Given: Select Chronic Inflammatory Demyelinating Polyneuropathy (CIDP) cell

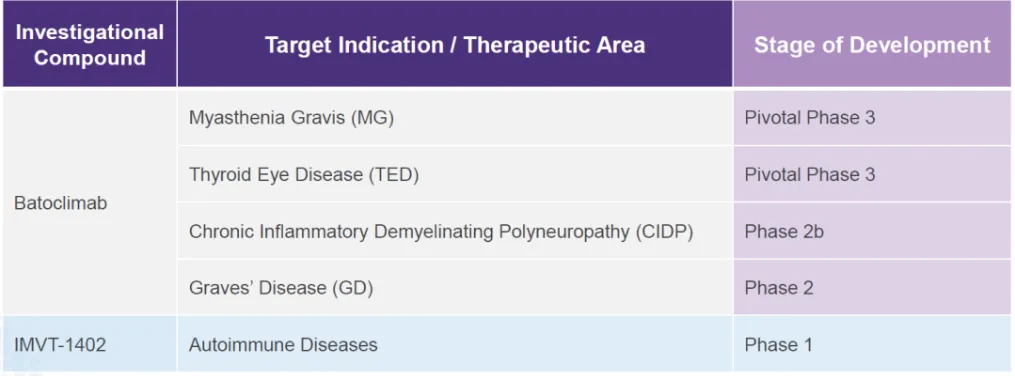Looking at the screenshot, I should pyautogui.click(x=455, y=231).
